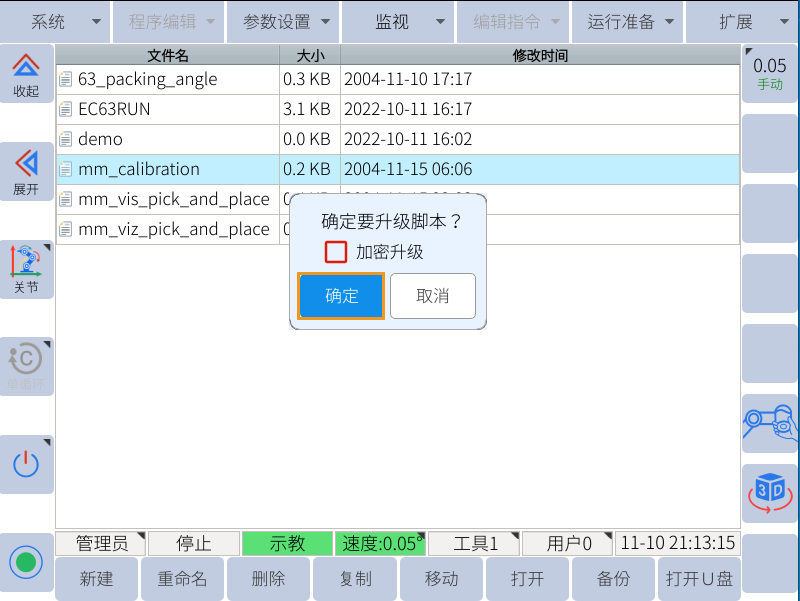Open the 用户0 user coordinate selector

click(x=567, y=543)
